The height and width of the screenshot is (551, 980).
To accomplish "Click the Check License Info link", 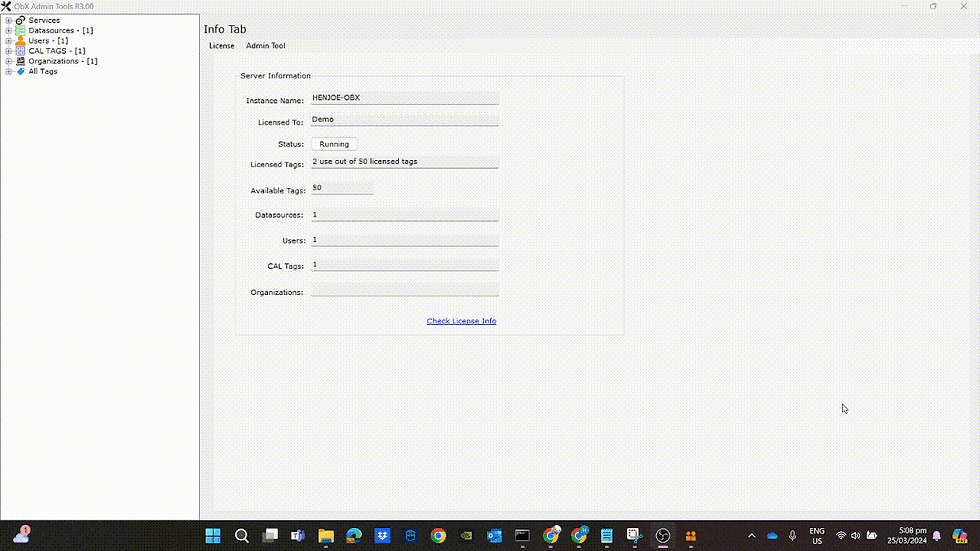I will click(461, 320).
